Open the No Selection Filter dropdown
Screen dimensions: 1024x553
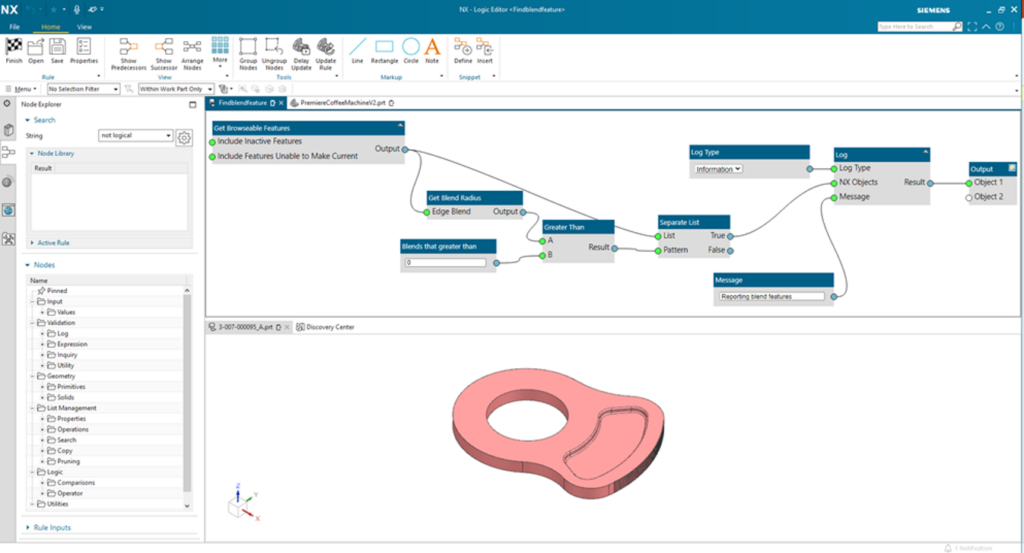pos(84,89)
